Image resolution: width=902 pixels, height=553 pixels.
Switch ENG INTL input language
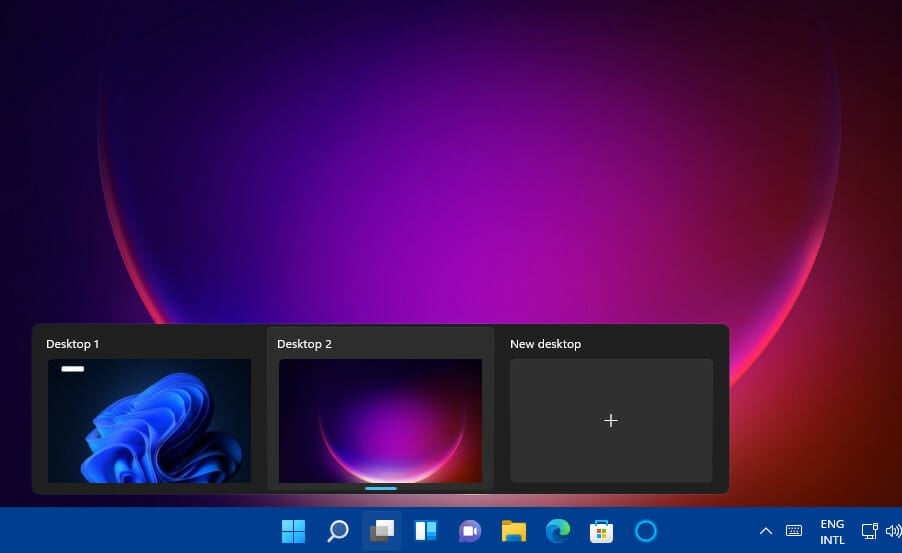point(832,532)
